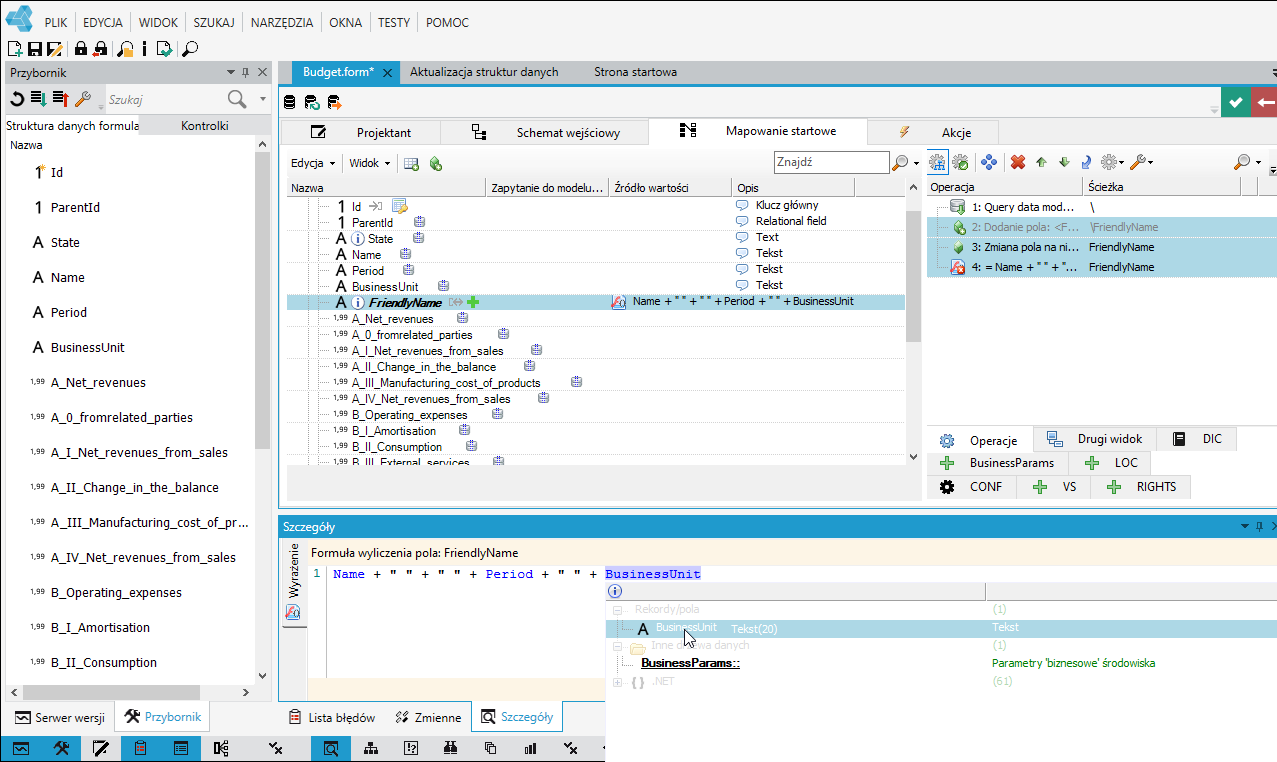
Task: Click the database icon below Budget.form tab
Action: click(x=290, y=101)
